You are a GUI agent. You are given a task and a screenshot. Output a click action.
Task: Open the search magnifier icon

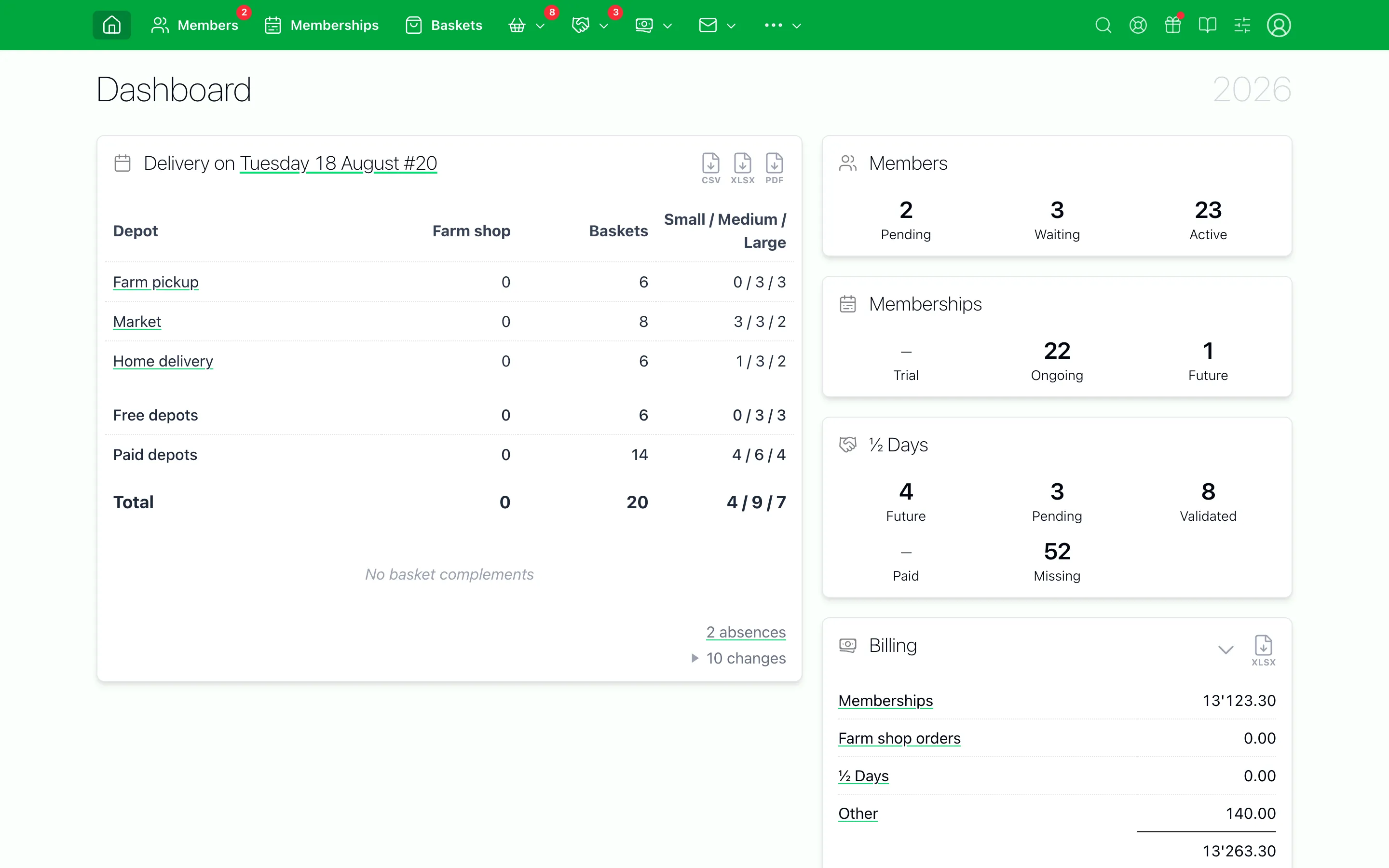pyautogui.click(x=1103, y=25)
